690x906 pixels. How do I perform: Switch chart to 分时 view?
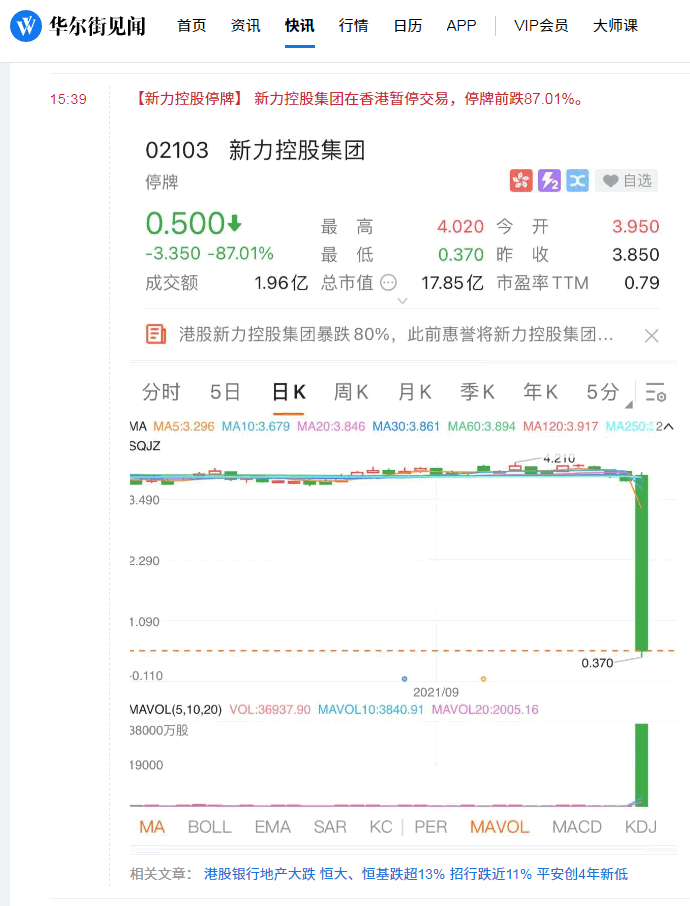click(161, 392)
